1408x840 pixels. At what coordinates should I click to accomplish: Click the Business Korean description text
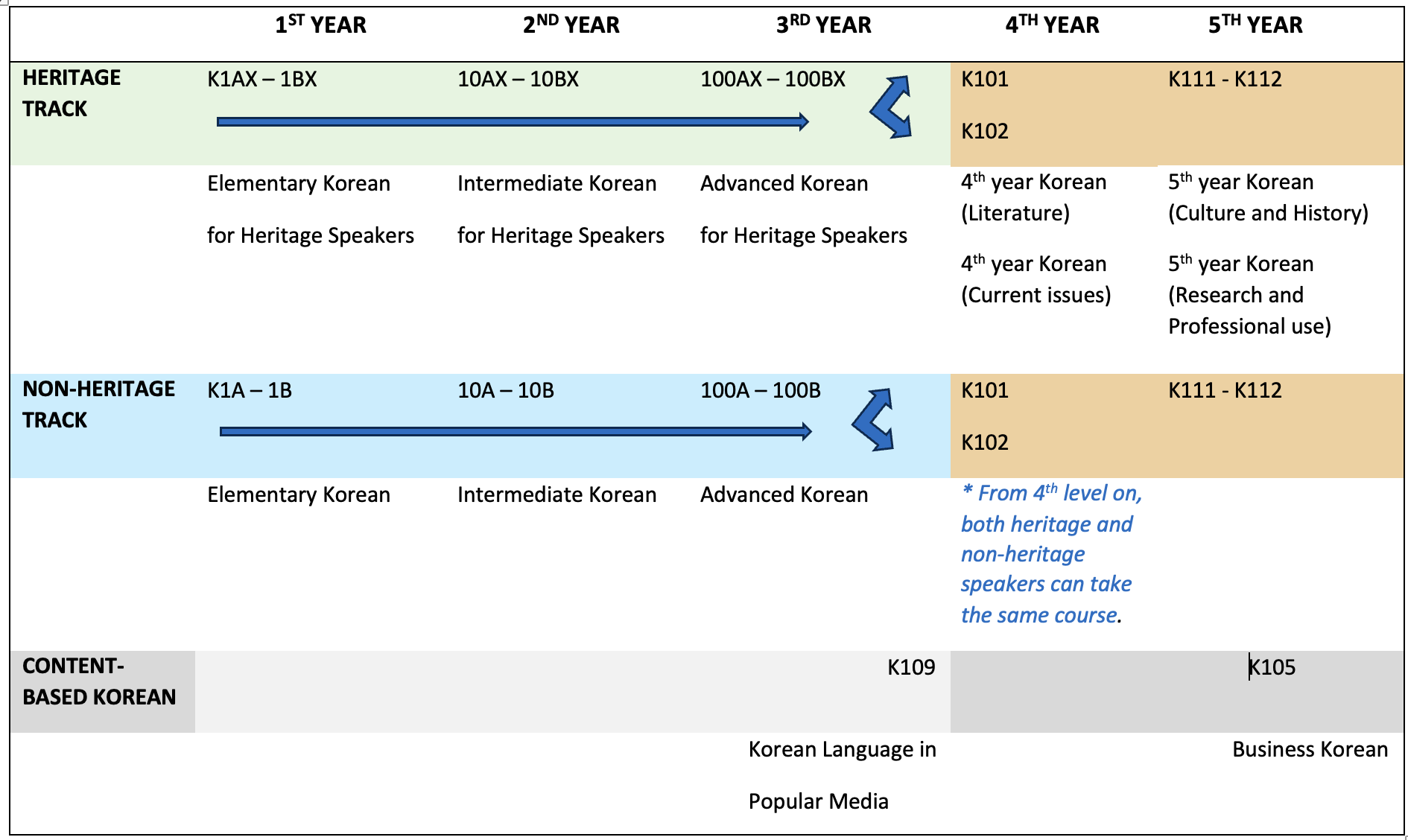click(x=1309, y=749)
